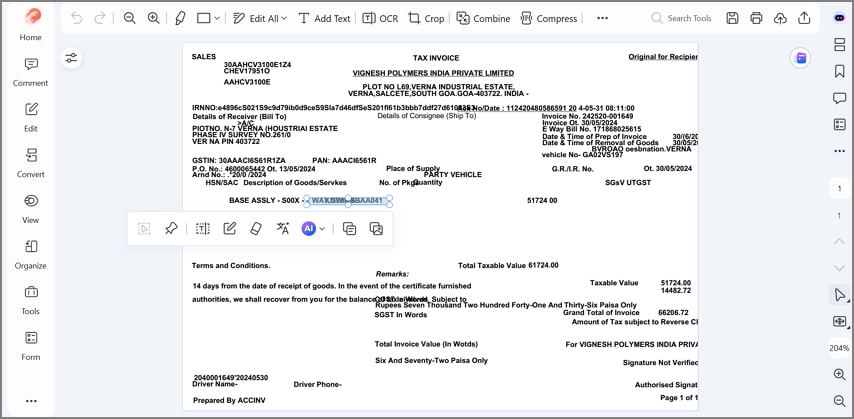Focus the Search Tools field
The width and height of the screenshot is (854, 419).
click(682, 19)
